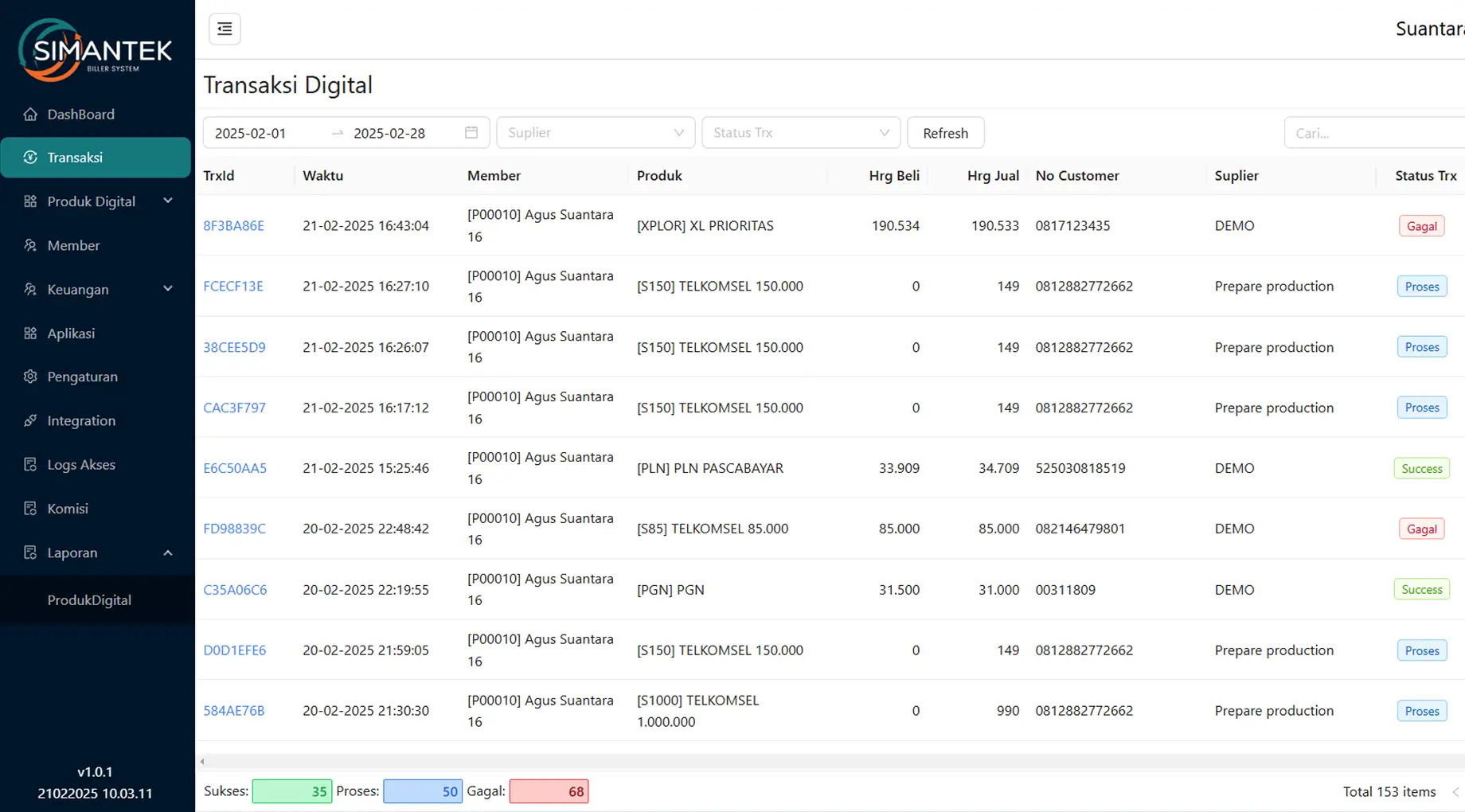
Task: Click customer number 525030818519
Action: (x=1080, y=468)
